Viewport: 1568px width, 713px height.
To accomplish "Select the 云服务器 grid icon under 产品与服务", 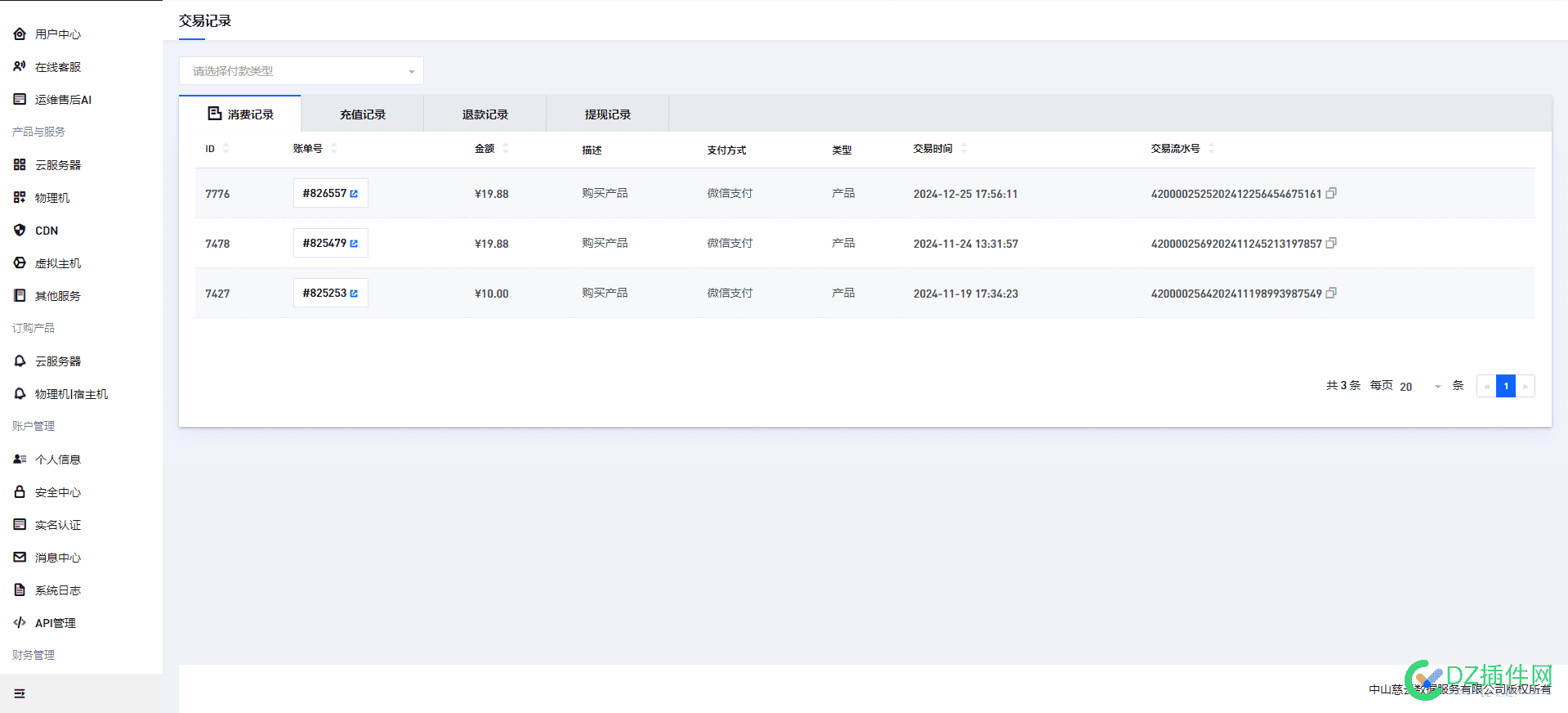I will [x=20, y=164].
